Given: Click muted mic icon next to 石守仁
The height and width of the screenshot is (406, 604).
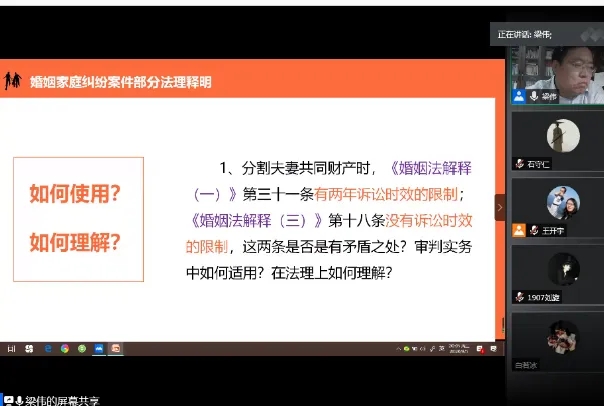Looking at the screenshot, I should point(520,163).
